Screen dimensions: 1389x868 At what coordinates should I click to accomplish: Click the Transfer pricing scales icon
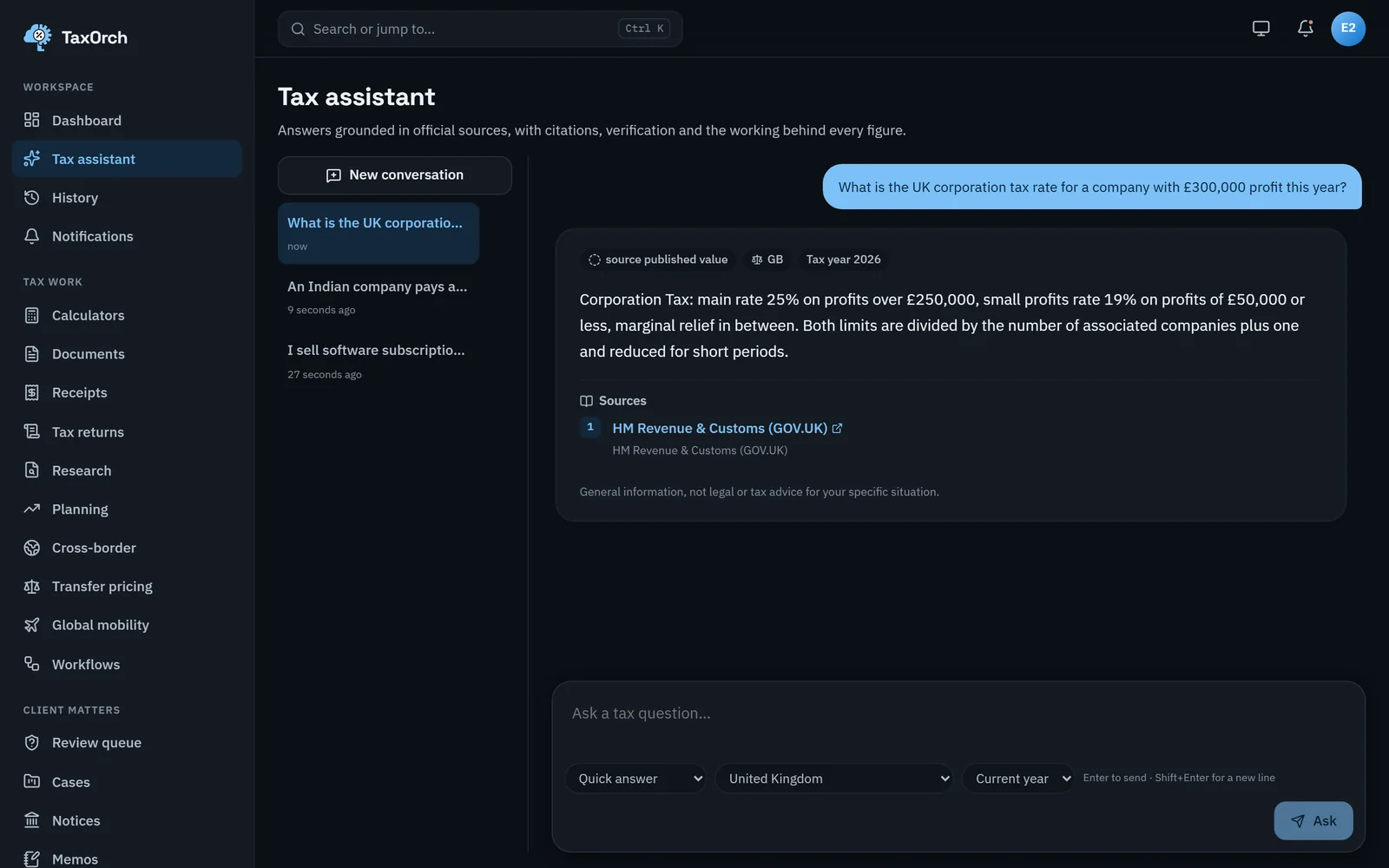click(x=32, y=586)
